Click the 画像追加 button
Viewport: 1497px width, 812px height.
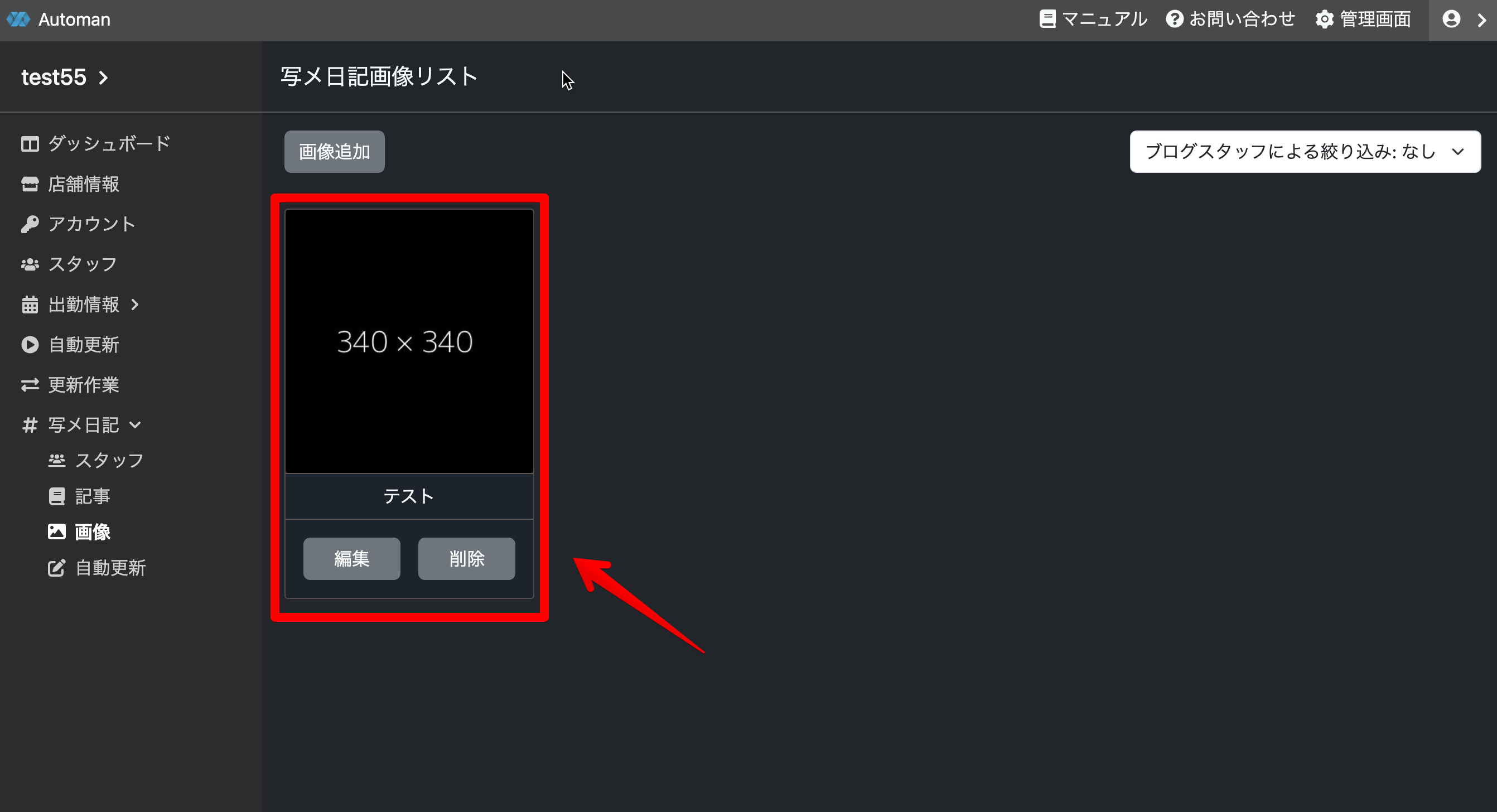coord(334,152)
